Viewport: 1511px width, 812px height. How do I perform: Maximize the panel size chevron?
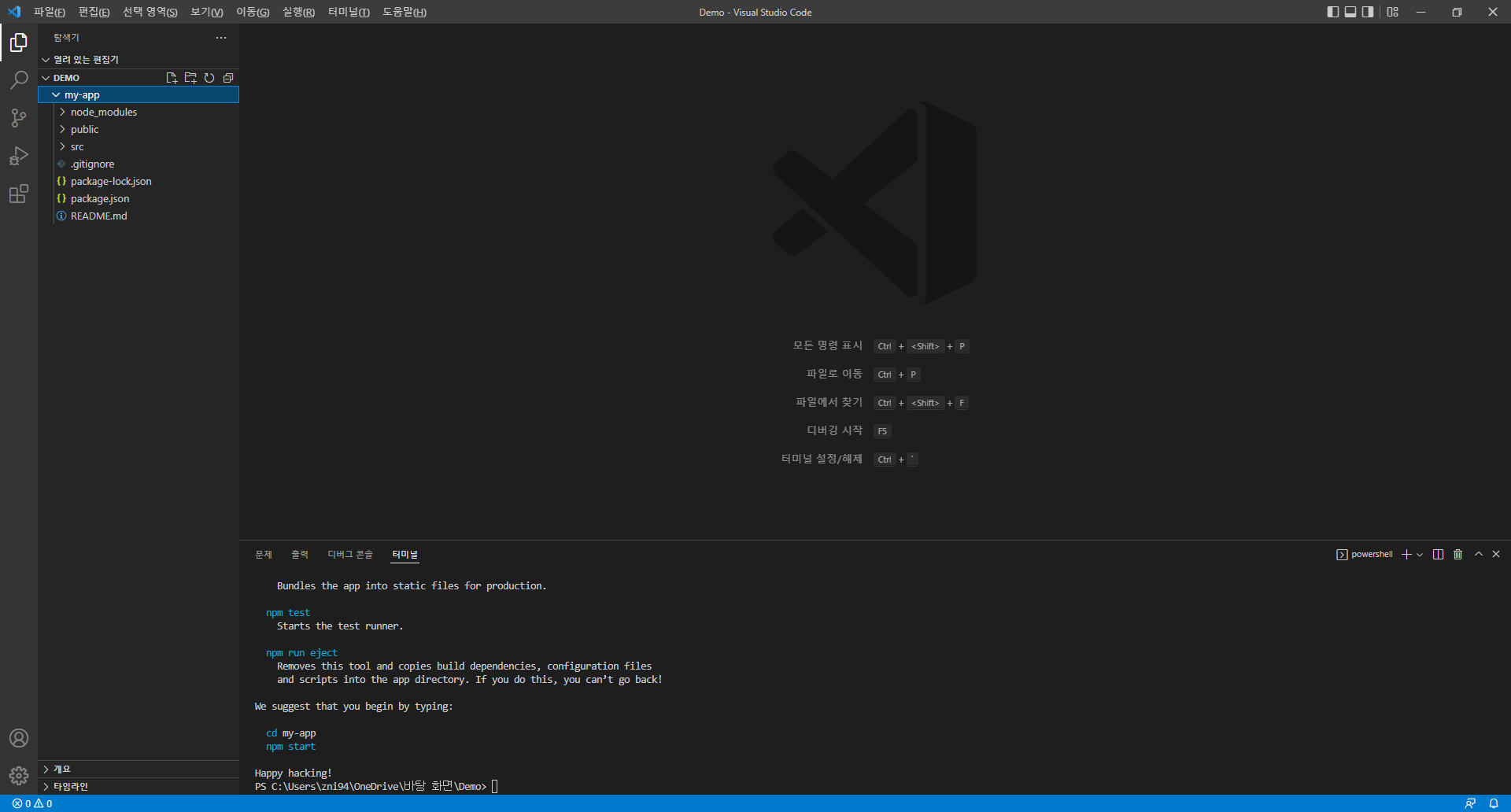pos(1479,555)
